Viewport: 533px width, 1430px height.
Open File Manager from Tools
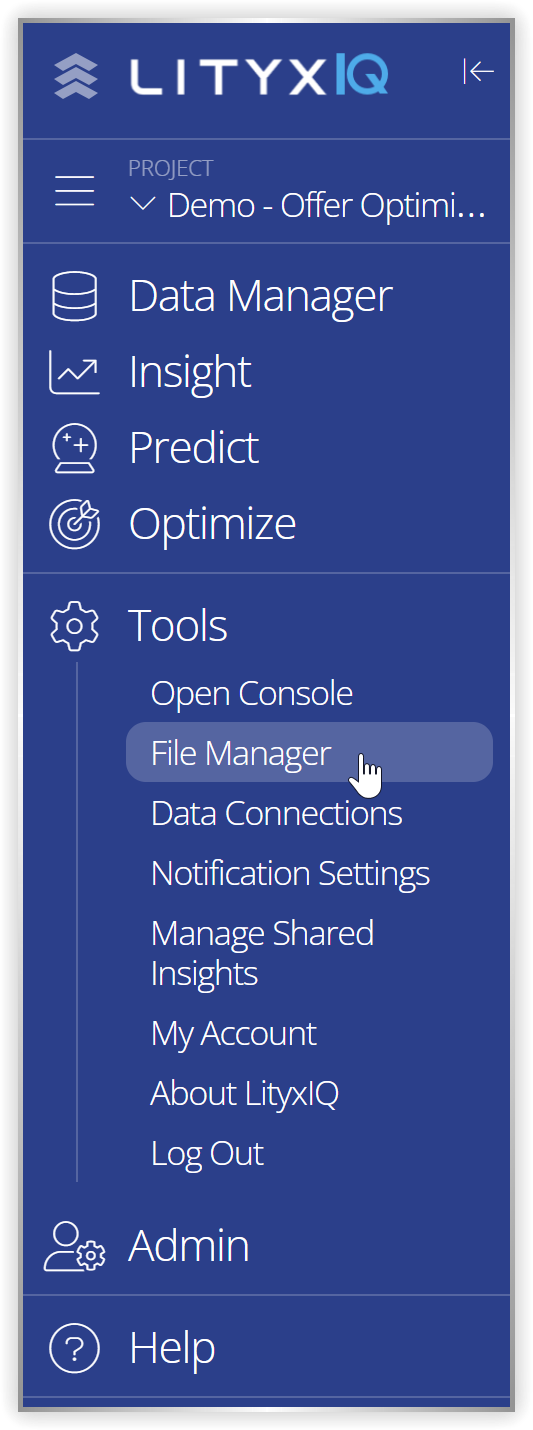click(x=309, y=752)
